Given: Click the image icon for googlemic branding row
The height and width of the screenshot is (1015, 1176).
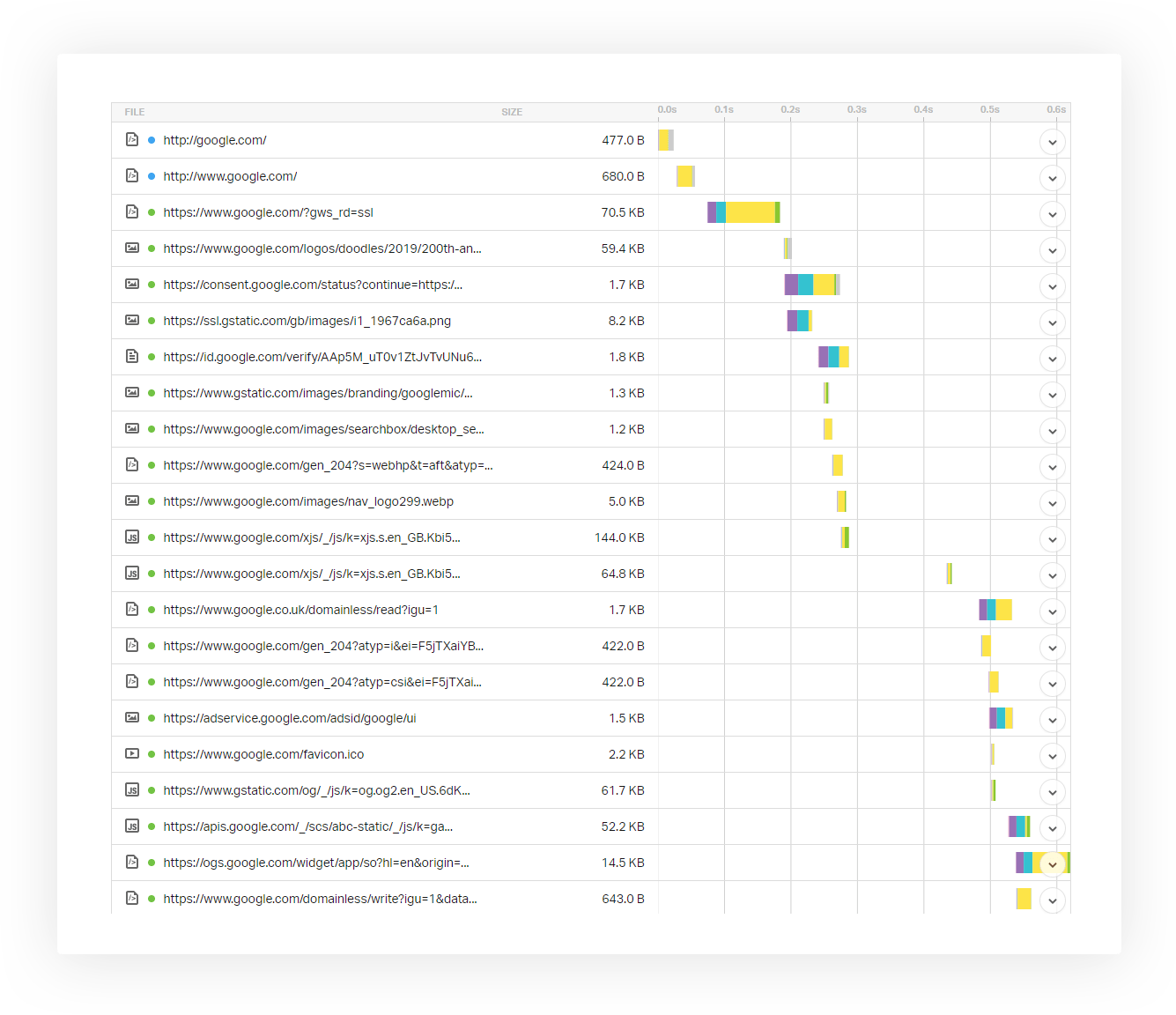Looking at the screenshot, I should click(132, 392).
